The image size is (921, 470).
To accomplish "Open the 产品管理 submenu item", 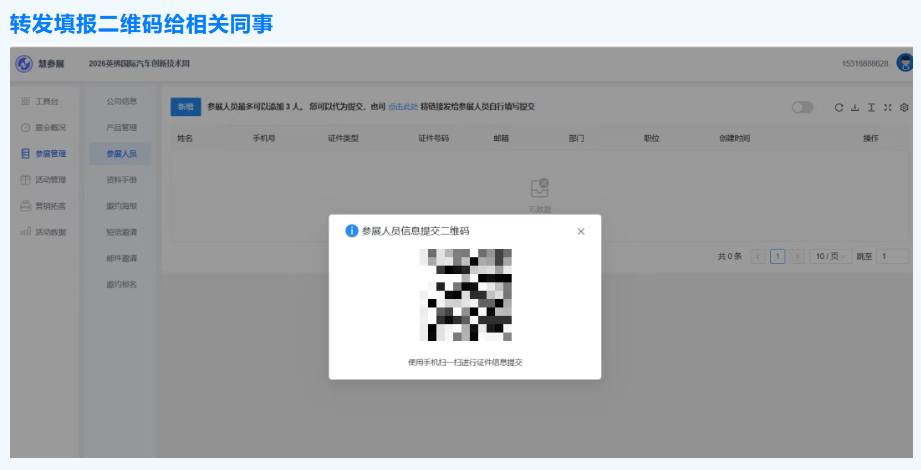I will 122,127.
